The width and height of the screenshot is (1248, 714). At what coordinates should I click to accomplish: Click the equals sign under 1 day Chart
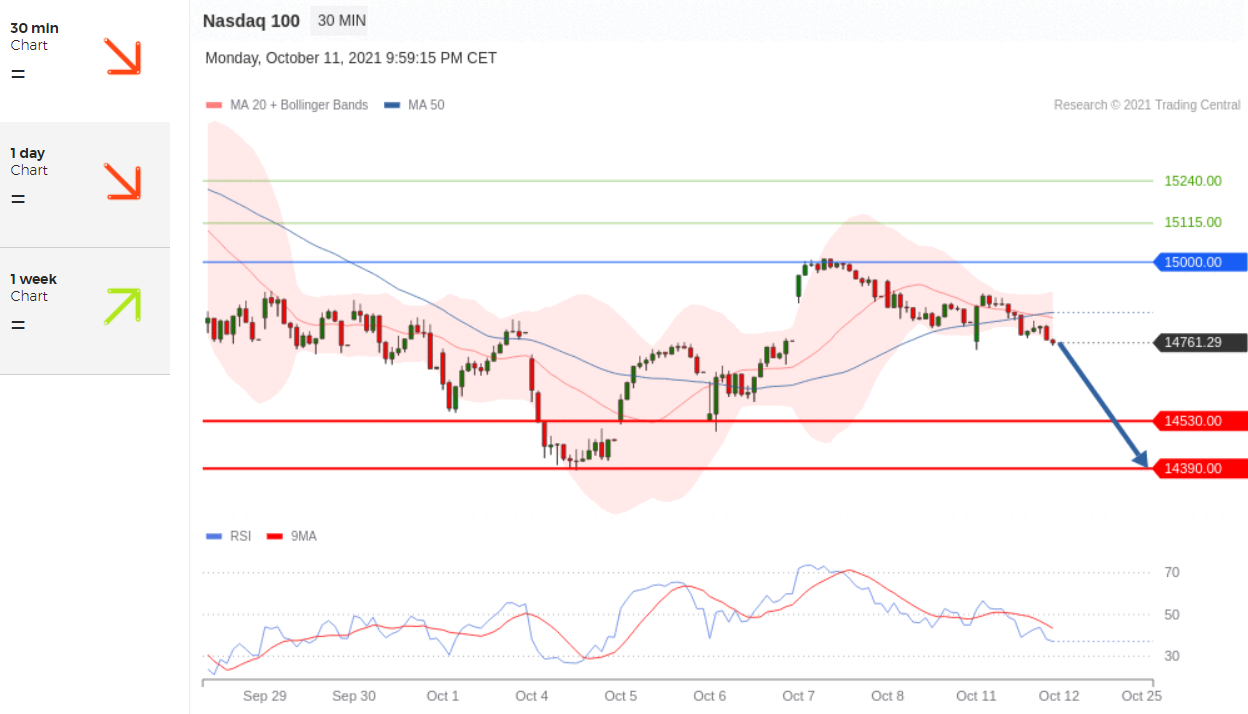[x=18, y=199]
